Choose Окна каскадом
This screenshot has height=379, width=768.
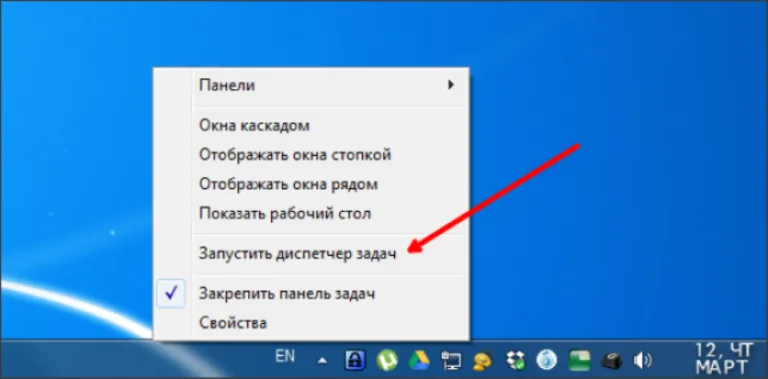pyautogui.click(x=312, y=125)
